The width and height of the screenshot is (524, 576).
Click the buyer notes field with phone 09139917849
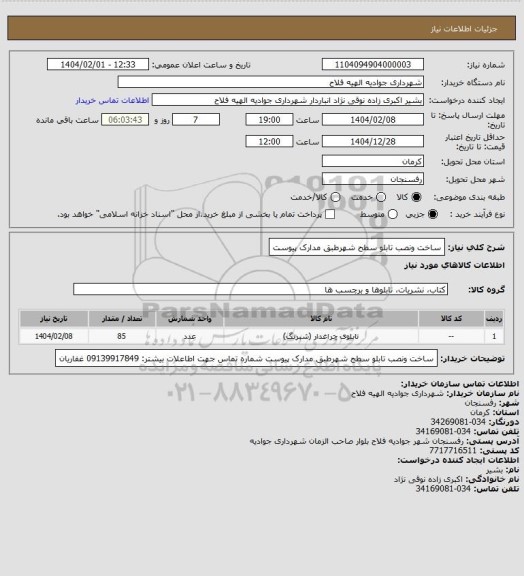point(246,358)
